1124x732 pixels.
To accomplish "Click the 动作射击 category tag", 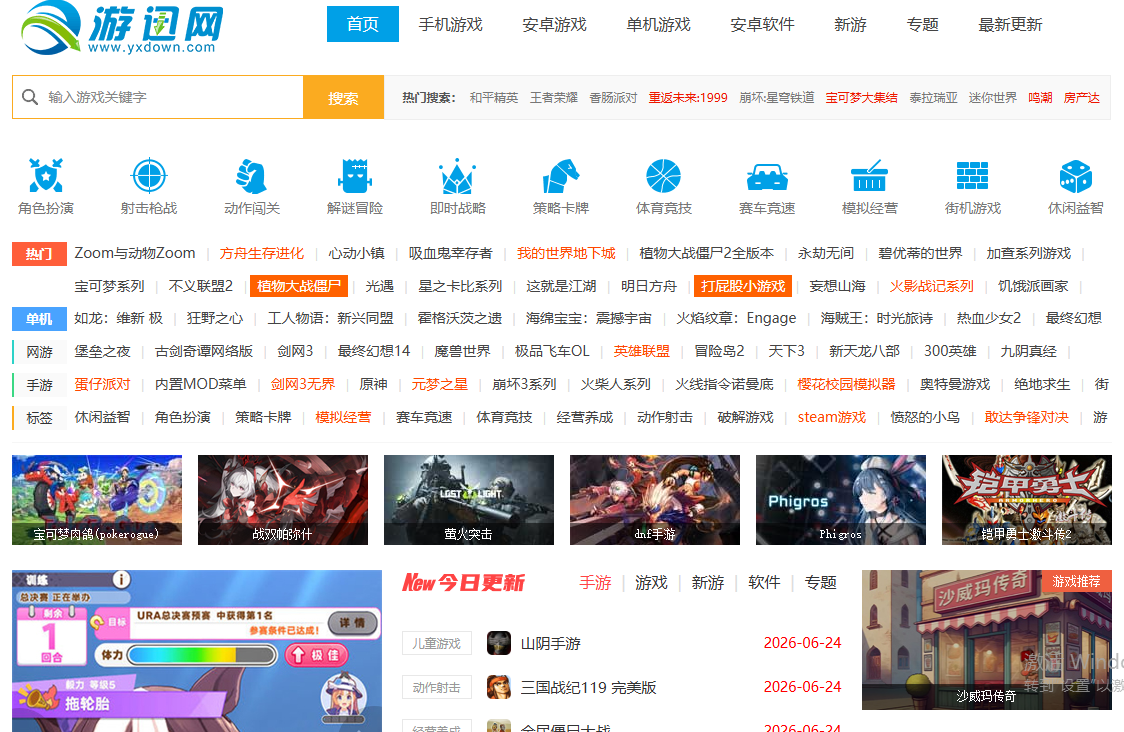I will (437, 688).
